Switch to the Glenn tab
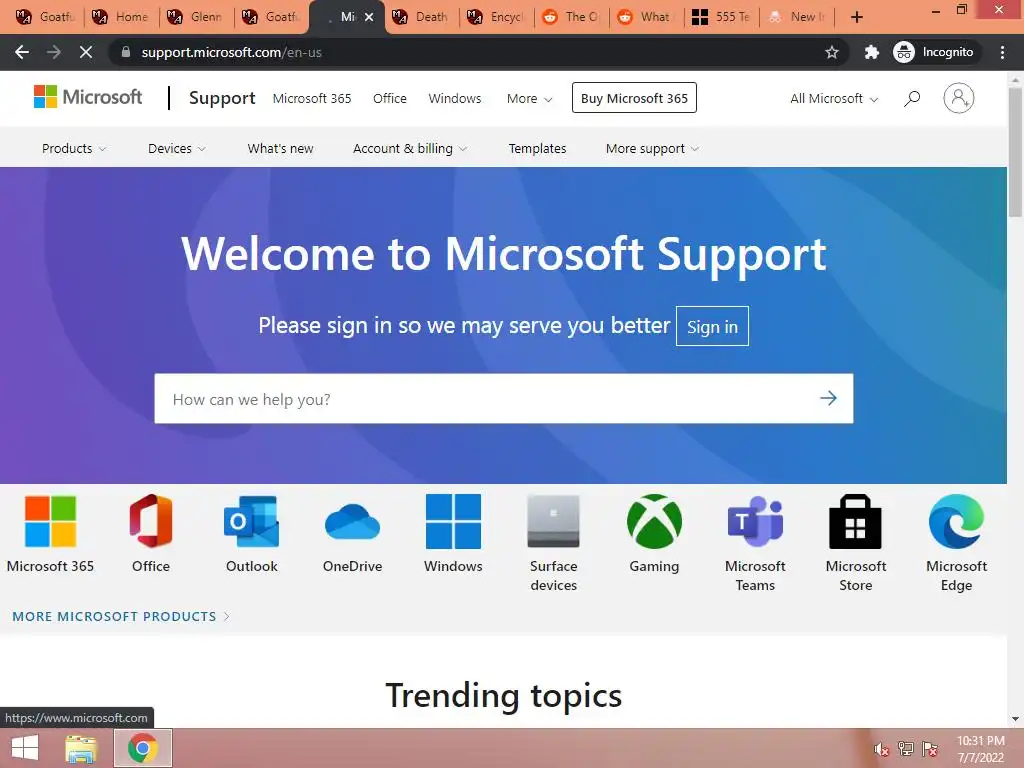The image size is (1024, 768). (197, 17)
